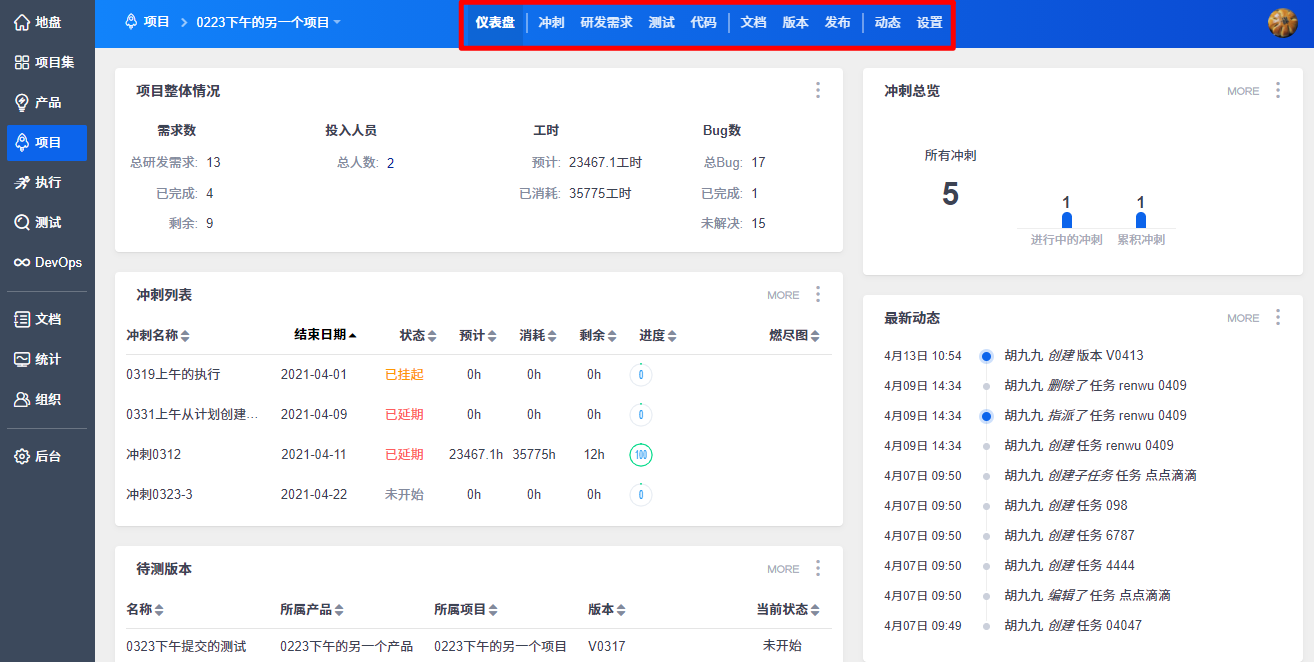
Task: Switch to the 发布 tab
Action: click(837, 22)
